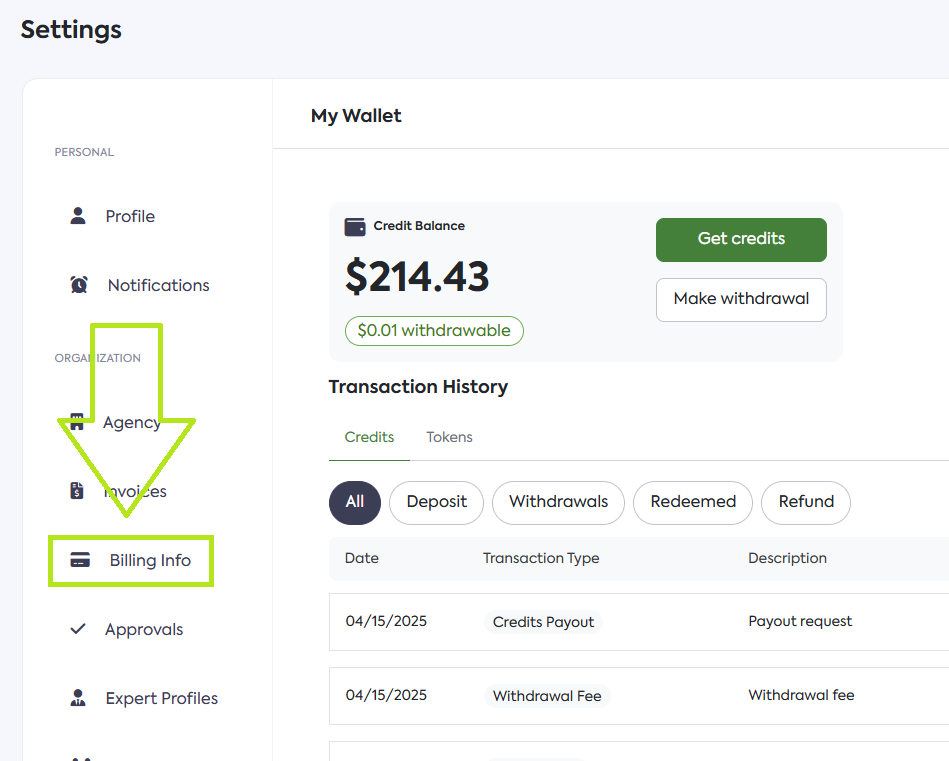
Task: Click the wallet icon beside Credit Balance
Action: [x=355, y=226]
